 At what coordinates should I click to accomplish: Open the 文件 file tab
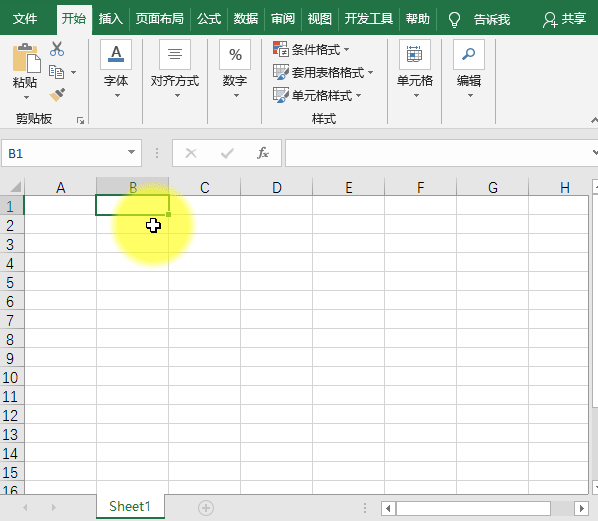[25, 19]
